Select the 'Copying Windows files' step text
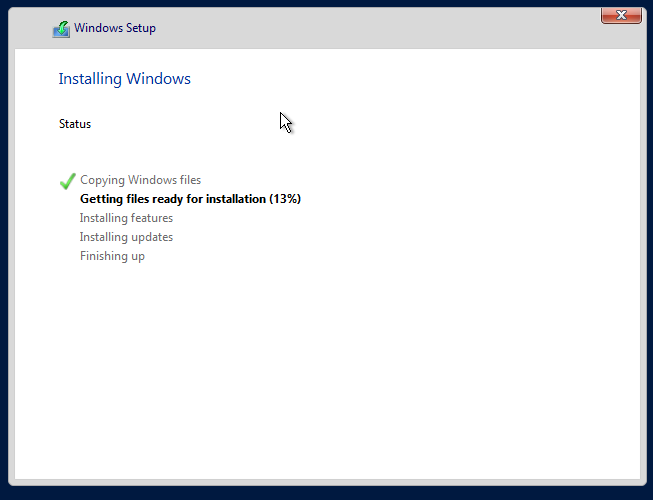 (140, 180)
